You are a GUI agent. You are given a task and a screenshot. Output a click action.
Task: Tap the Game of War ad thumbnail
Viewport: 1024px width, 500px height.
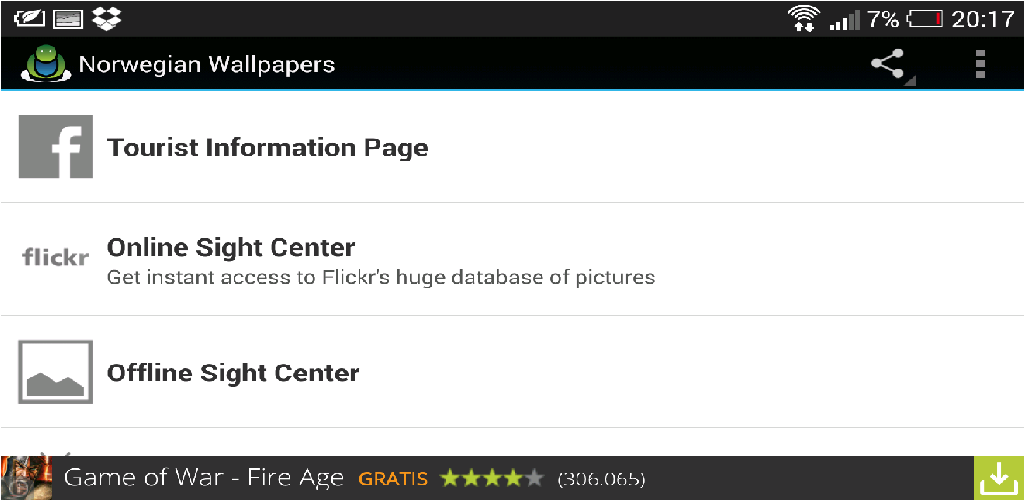pyautogui.click(x=26, y=478)
